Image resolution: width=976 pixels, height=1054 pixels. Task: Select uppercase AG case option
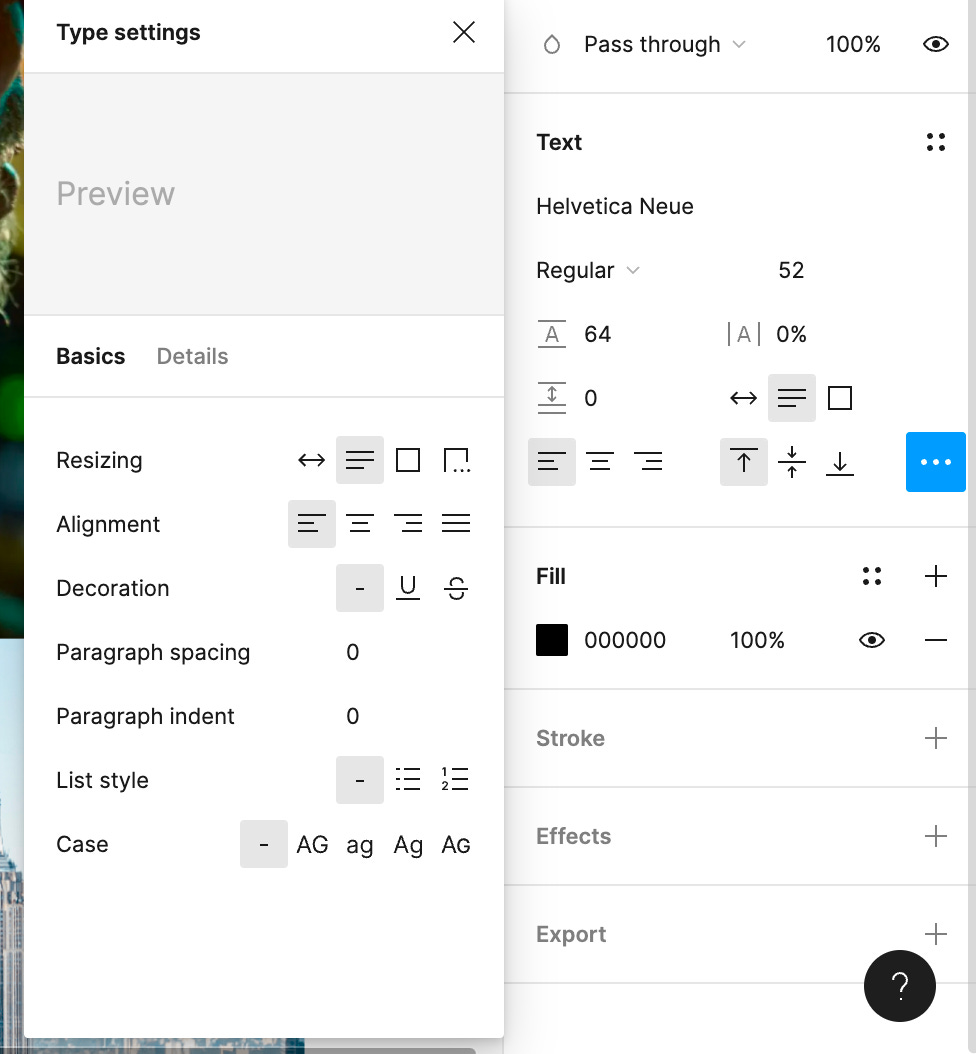point(312,844)
